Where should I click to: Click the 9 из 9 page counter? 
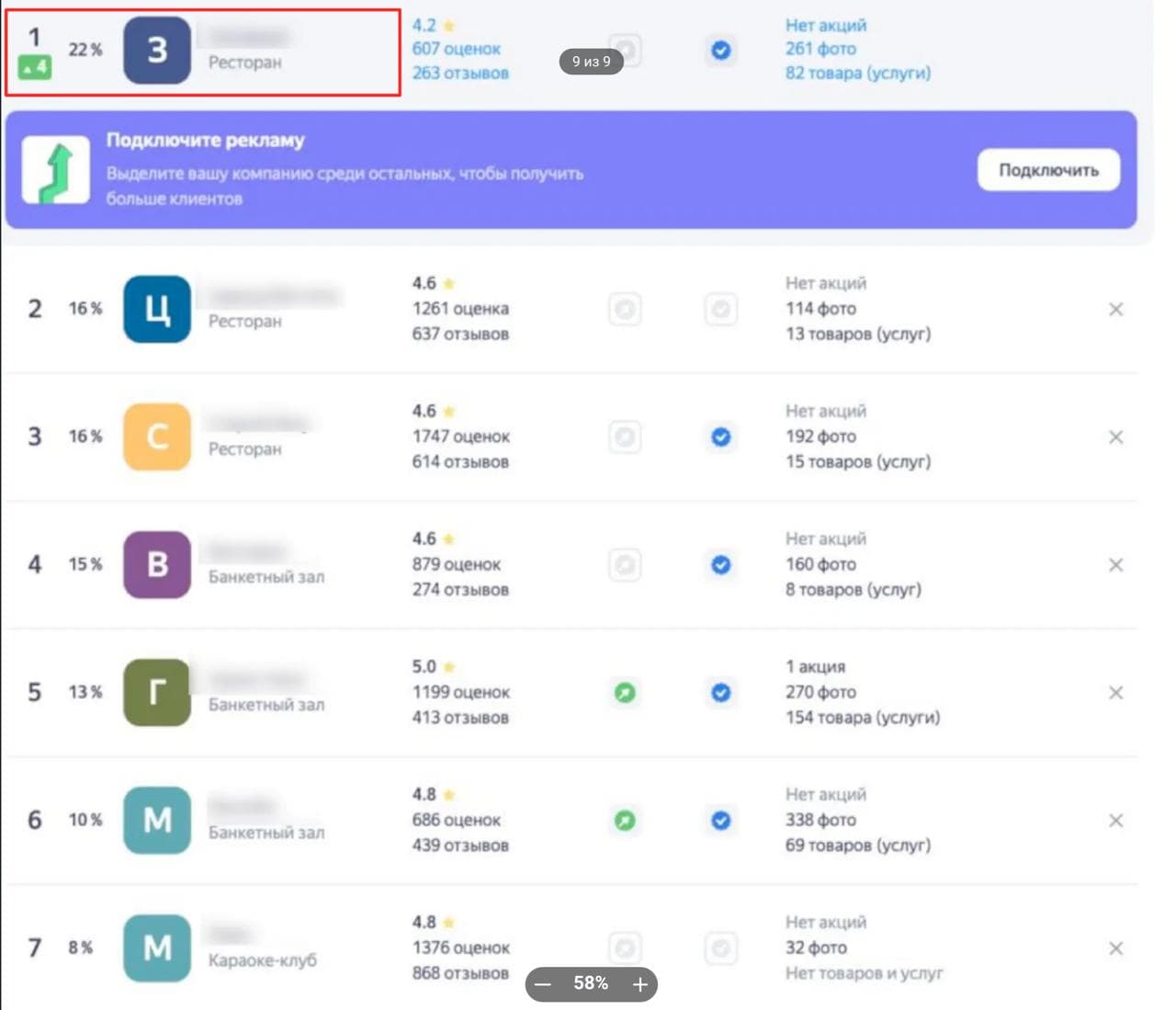591,62
